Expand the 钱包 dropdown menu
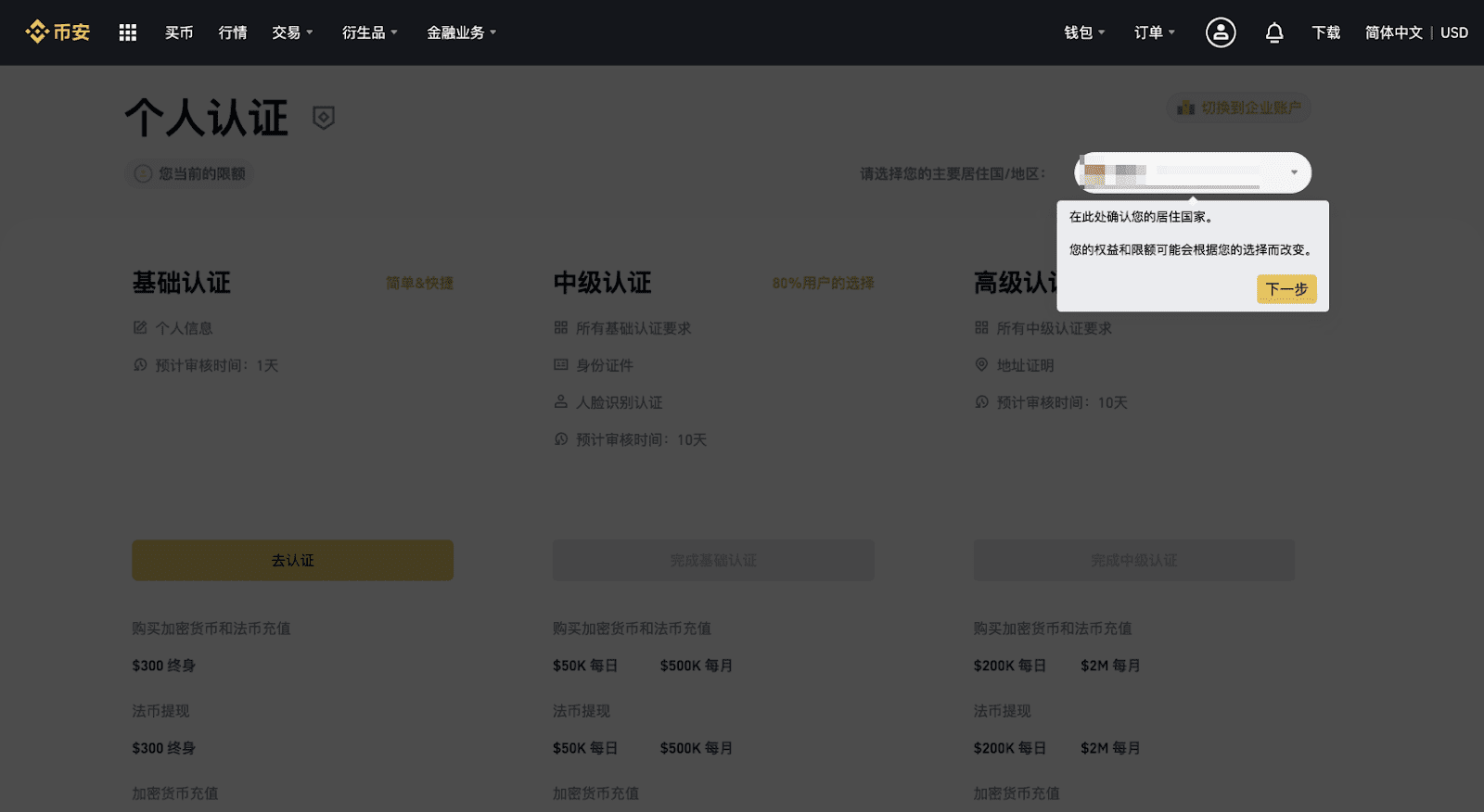Image resolution: width=1484 pixels, height=812 pixels. point(1084,32)
